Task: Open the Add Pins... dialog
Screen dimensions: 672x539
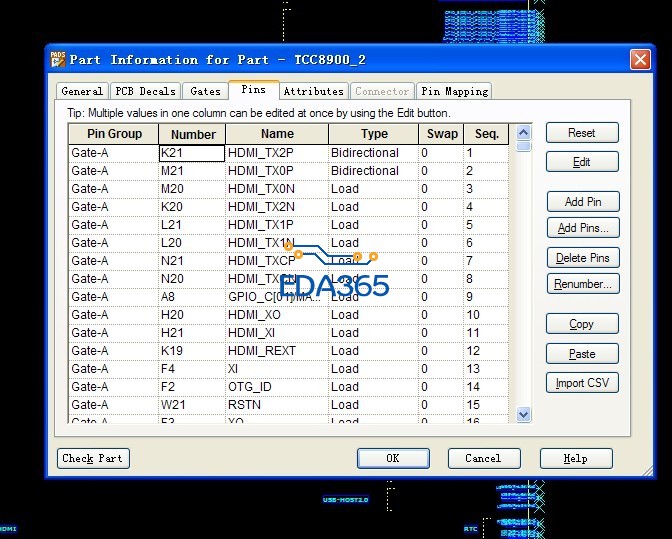Action: point(581,228)
